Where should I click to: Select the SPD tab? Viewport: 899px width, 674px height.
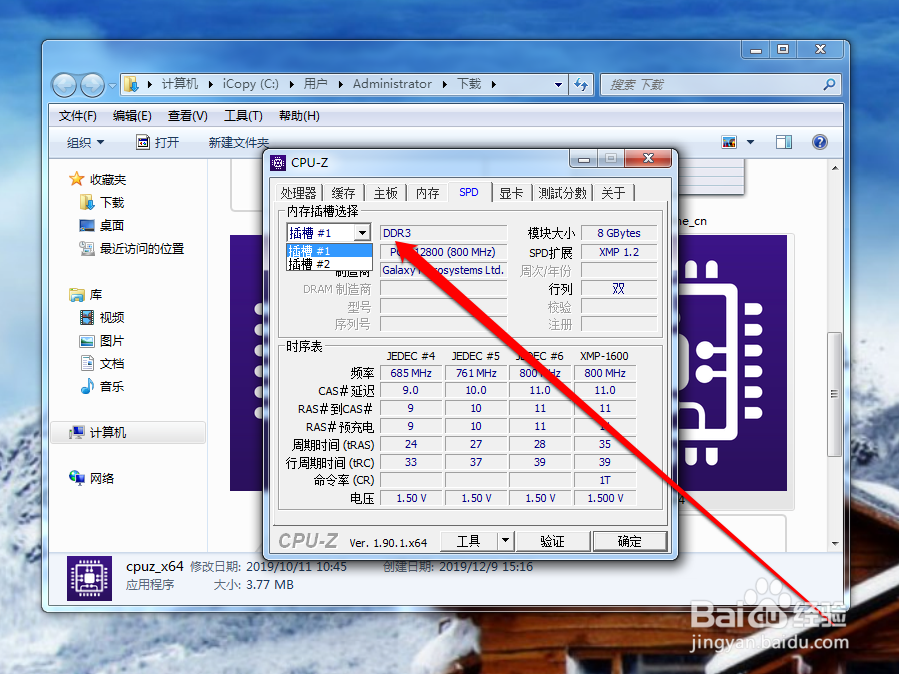469,192
